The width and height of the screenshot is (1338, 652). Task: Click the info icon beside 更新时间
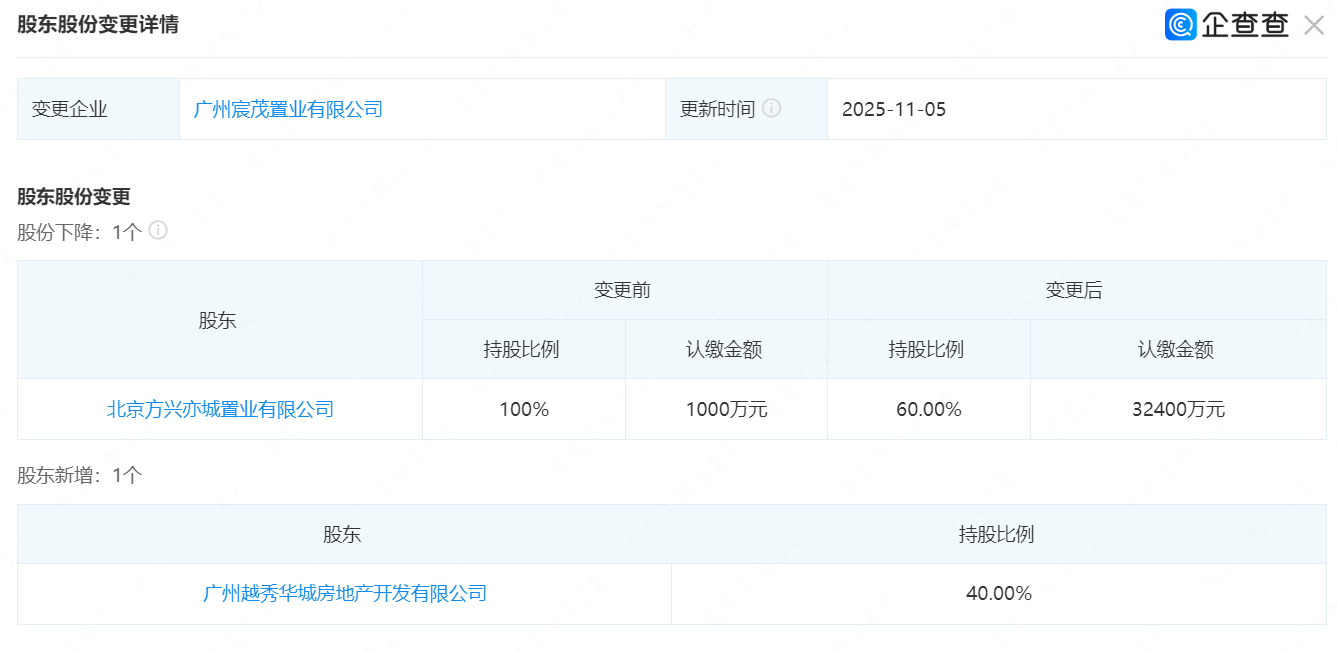click(x=771, y=108)
